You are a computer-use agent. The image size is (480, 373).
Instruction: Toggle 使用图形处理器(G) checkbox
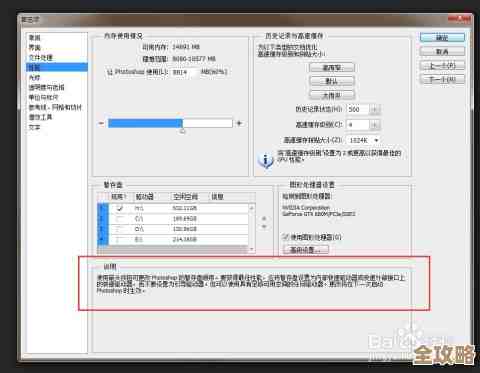(286, 237)
